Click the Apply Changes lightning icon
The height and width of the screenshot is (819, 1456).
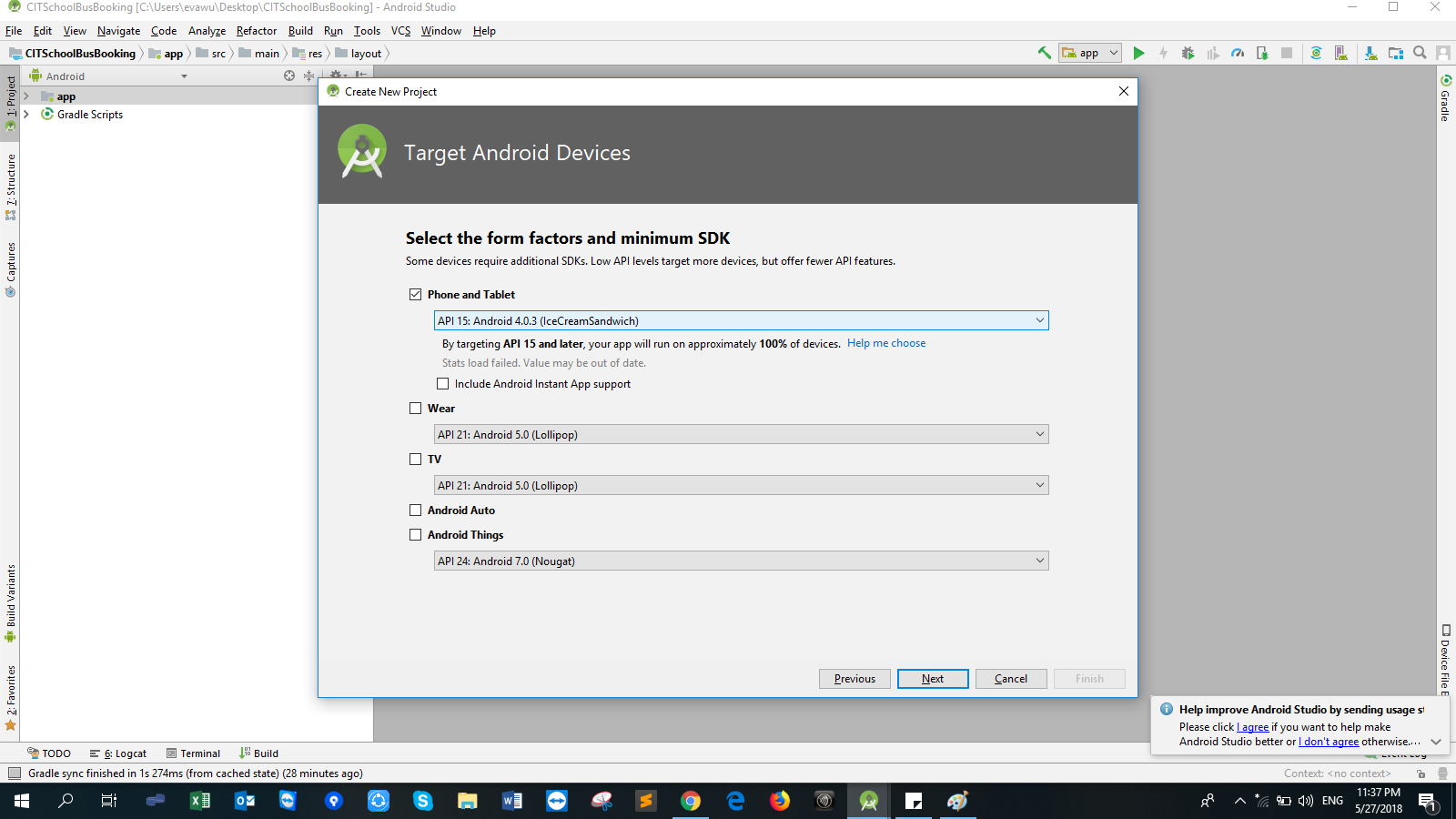point(1163,53)
